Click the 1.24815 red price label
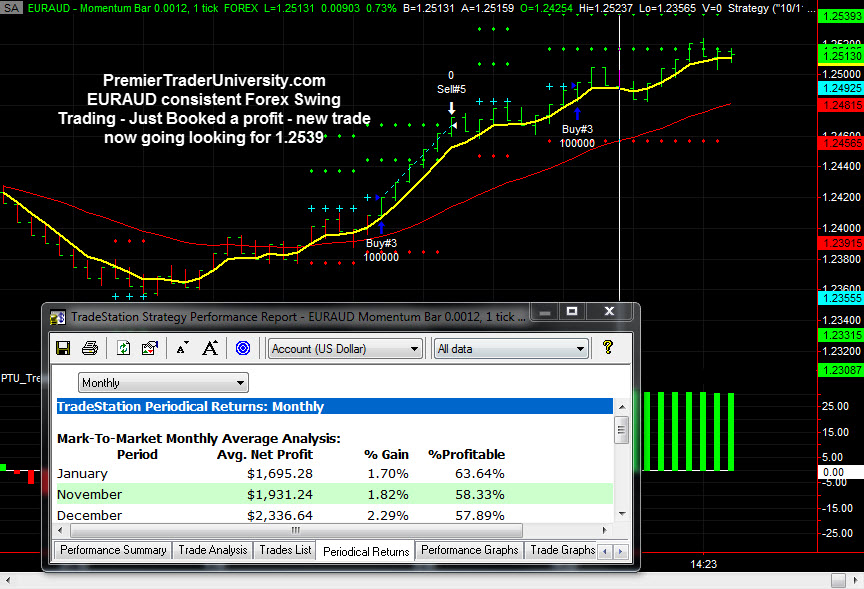 click(841, 105)
